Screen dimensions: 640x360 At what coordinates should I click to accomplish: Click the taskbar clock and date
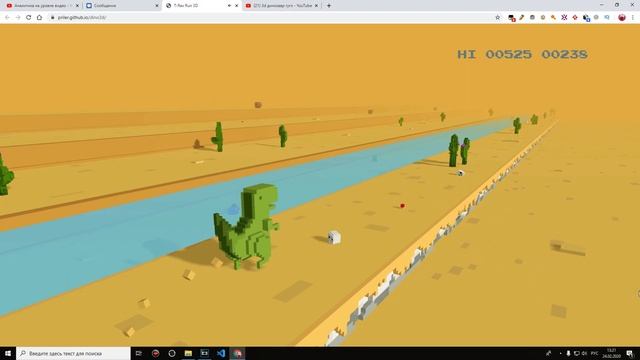click(611, 353)
